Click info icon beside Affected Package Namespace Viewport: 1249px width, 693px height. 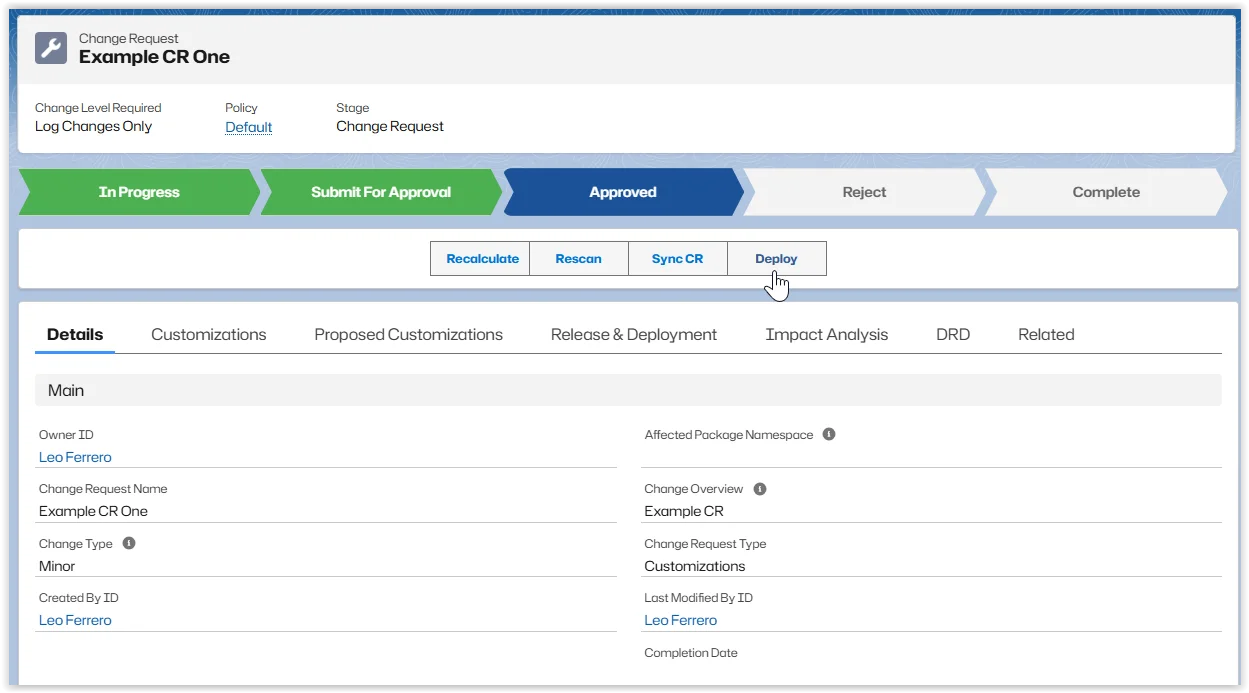829,434
